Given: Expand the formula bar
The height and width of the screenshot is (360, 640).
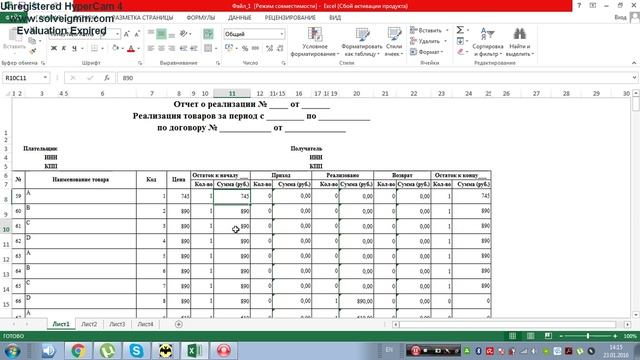Looking at the screenshot, I should pos(634,78).
